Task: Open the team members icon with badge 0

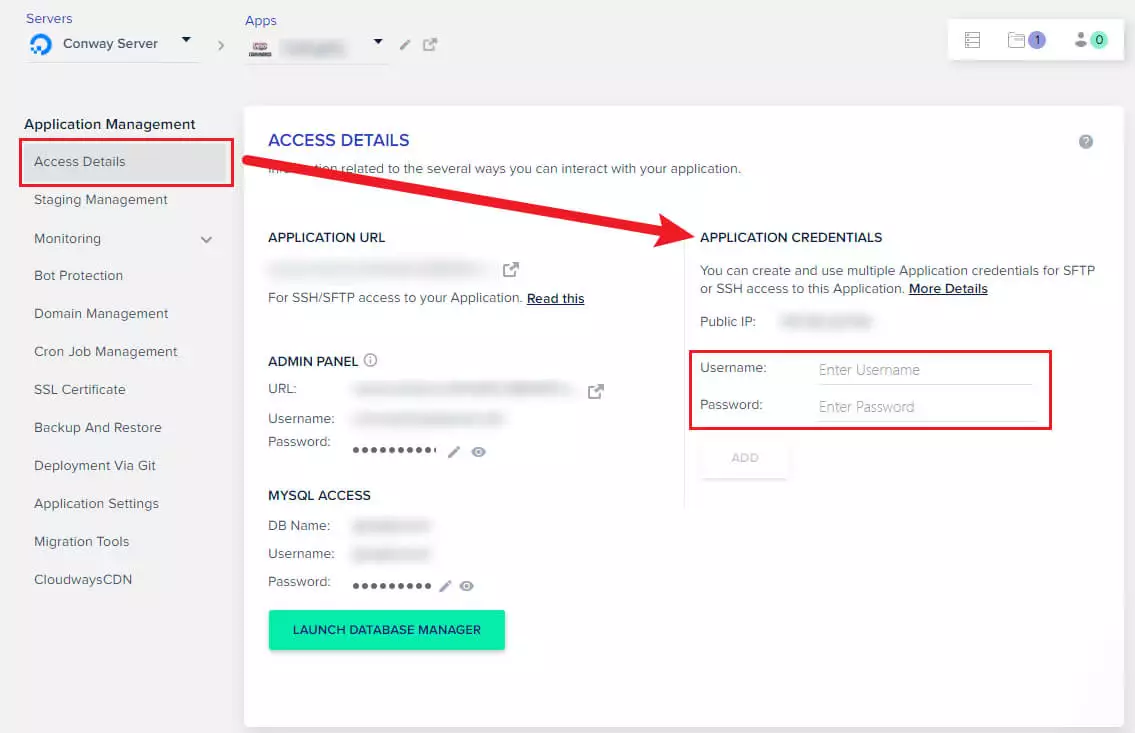Action: pyautogui.click(x=1081, y=40)
